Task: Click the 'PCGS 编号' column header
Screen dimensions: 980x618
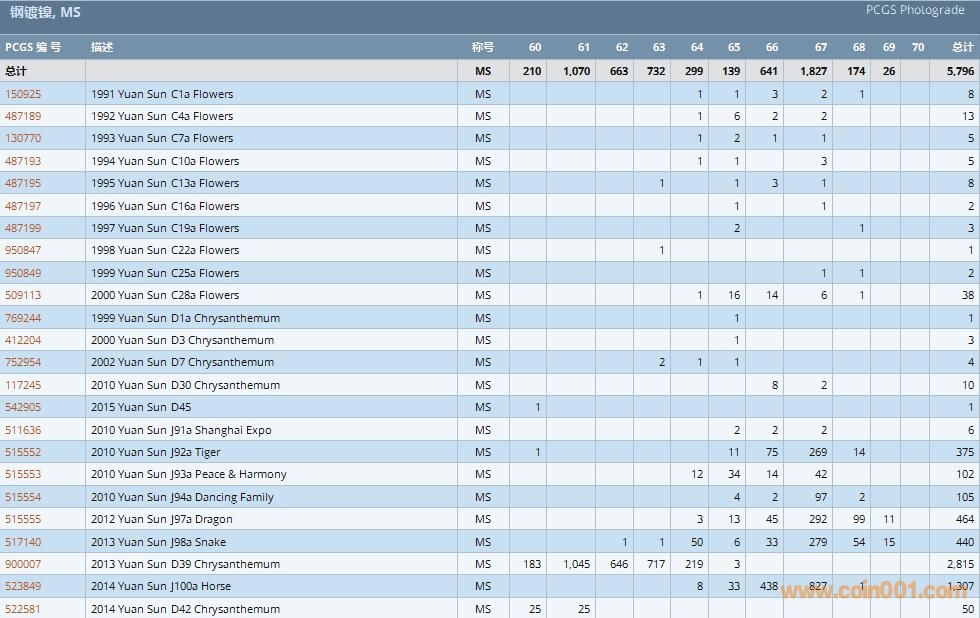Action: point(33,47)
